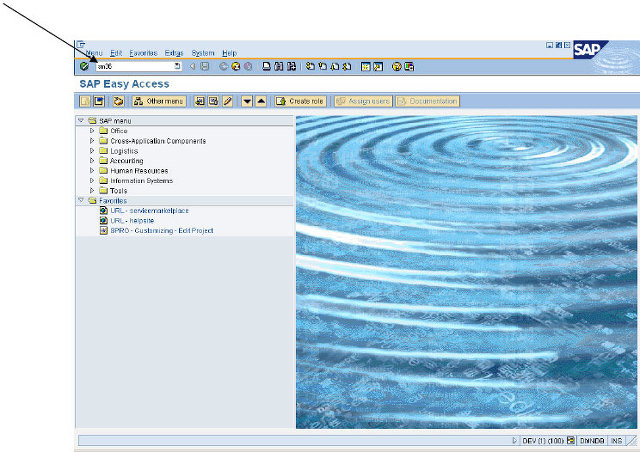Click the green Enter checkmark icon
Viewport: 640px width, 452px height.
pos(84,66)
